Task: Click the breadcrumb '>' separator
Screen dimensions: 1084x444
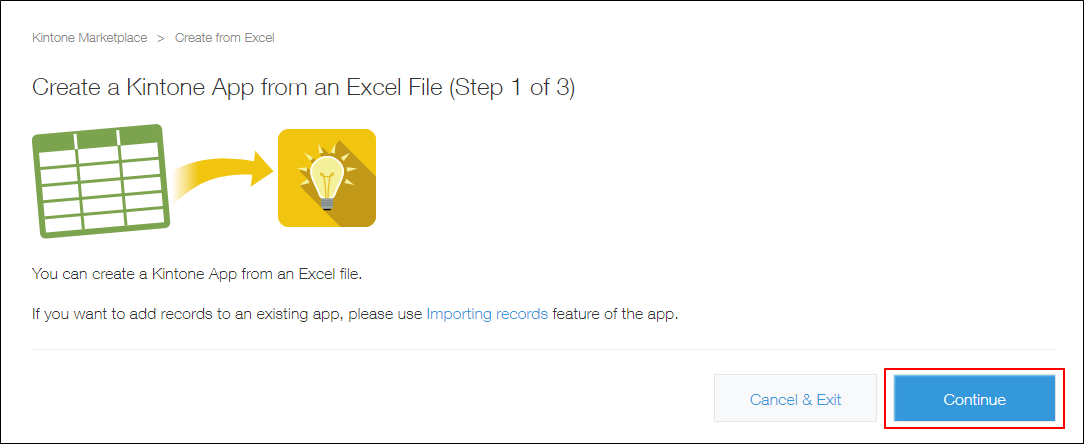Action: [161, 38]
